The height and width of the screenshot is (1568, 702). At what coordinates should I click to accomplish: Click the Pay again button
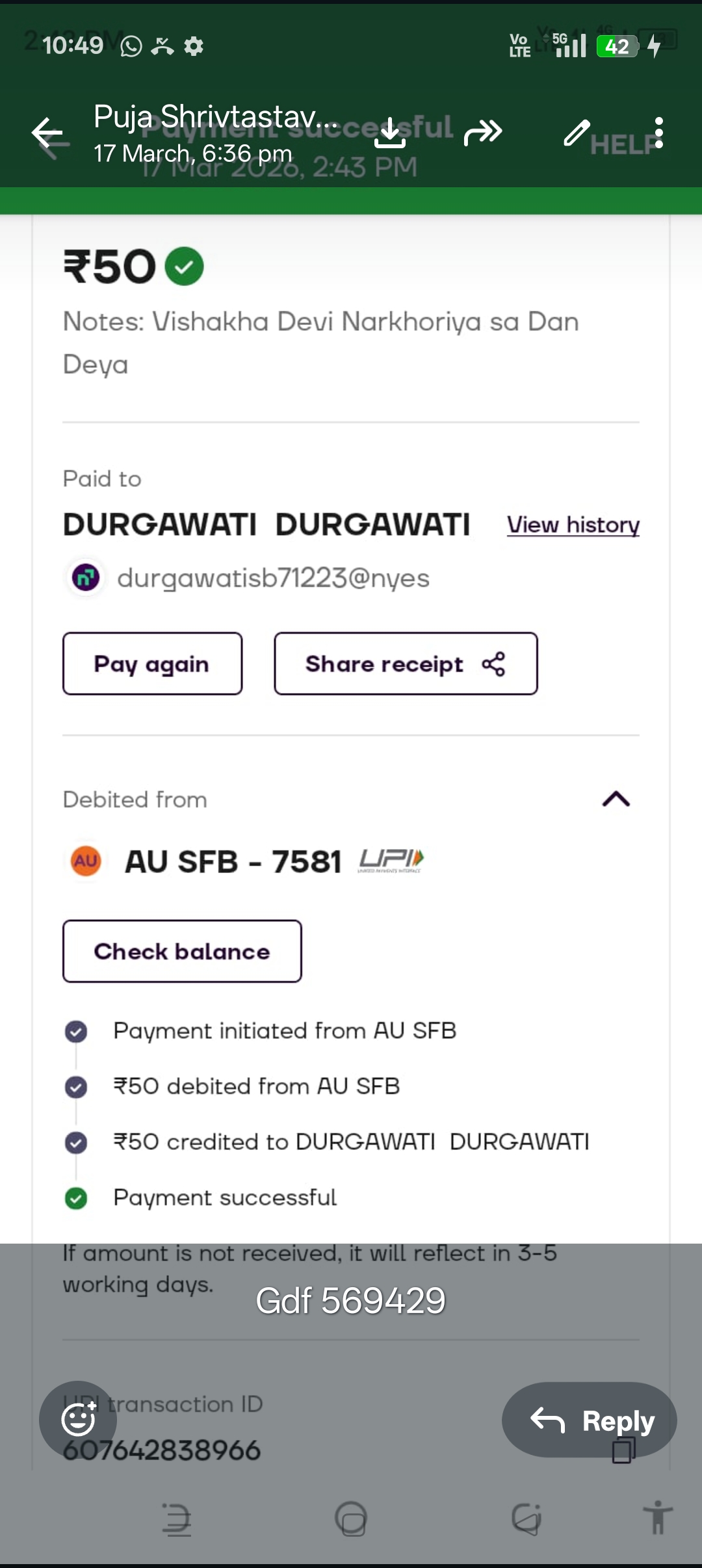click(x=152, y=664)
